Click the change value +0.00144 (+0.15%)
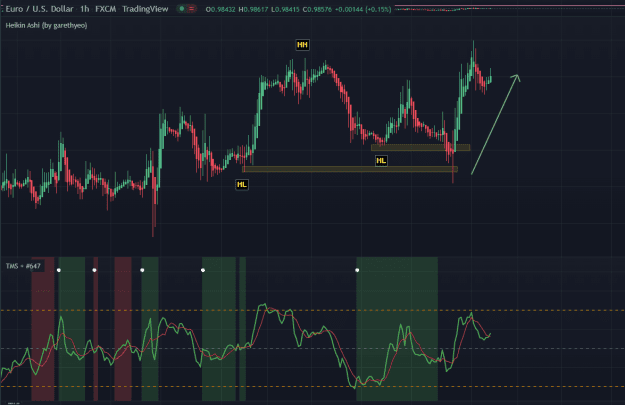The width and height of the screenshot is (625, 405). coord(363,9)
